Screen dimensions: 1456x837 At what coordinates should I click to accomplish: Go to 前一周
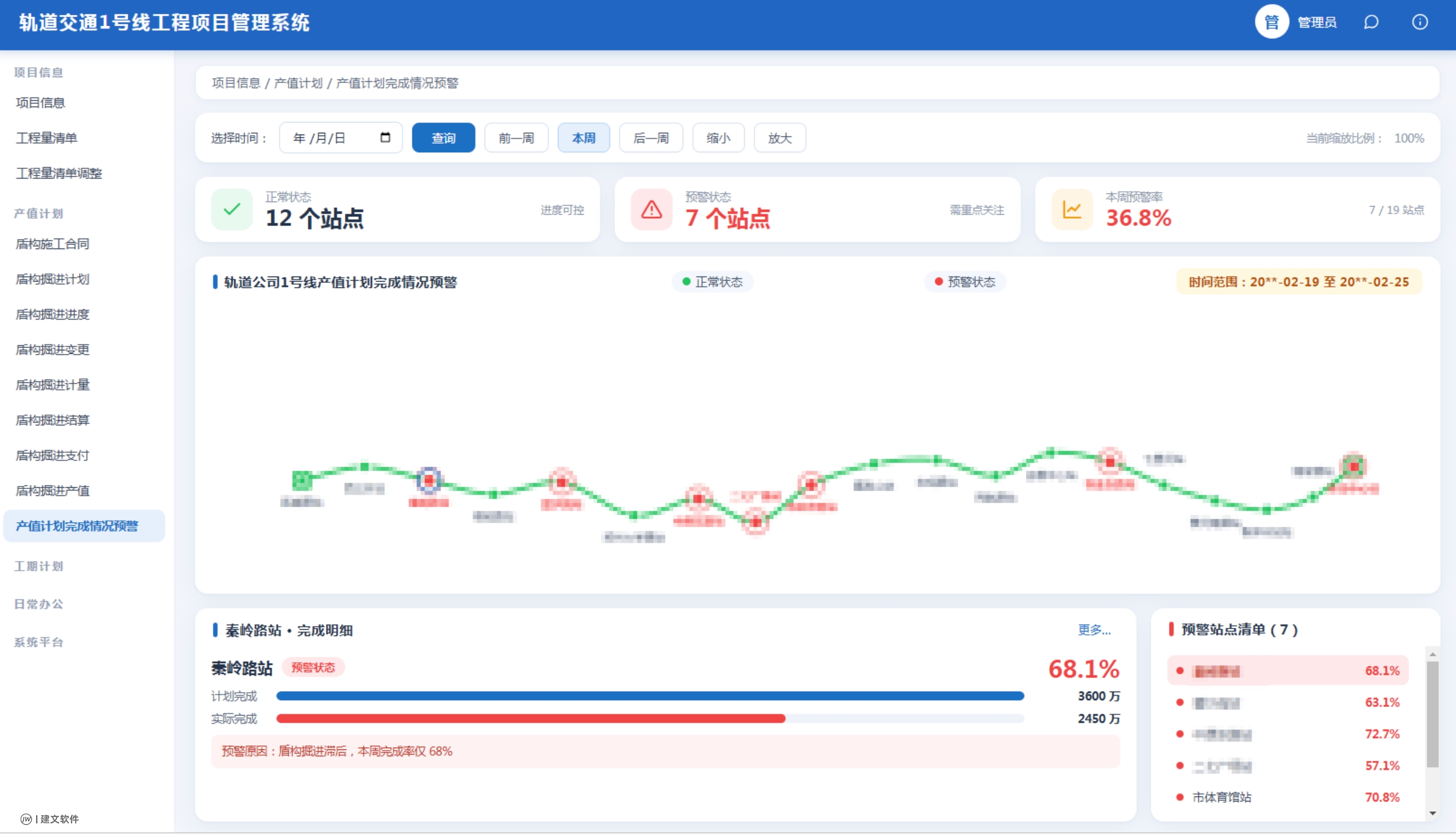point(516,137)
